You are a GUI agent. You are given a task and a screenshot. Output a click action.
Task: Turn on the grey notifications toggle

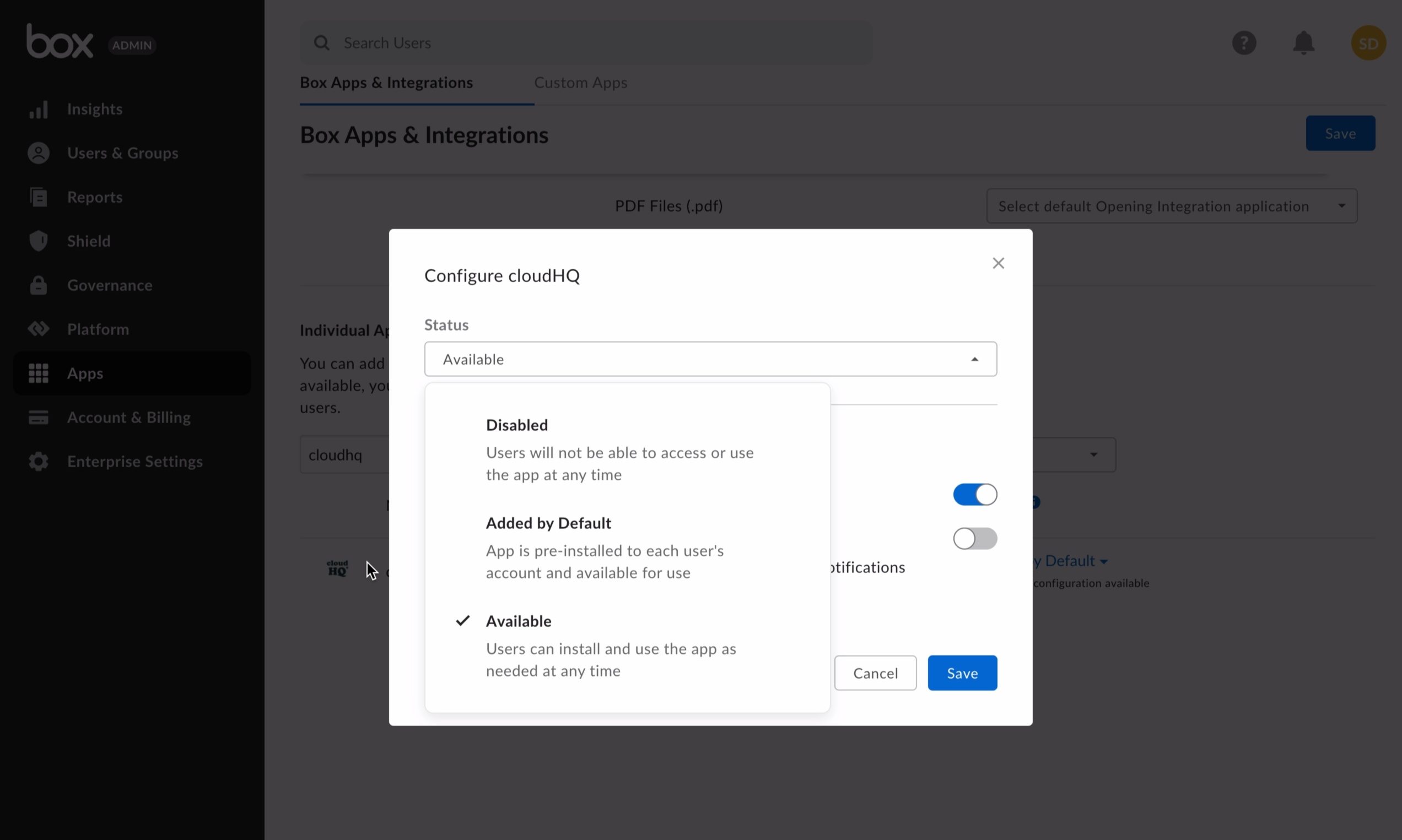tap(975, 538)
